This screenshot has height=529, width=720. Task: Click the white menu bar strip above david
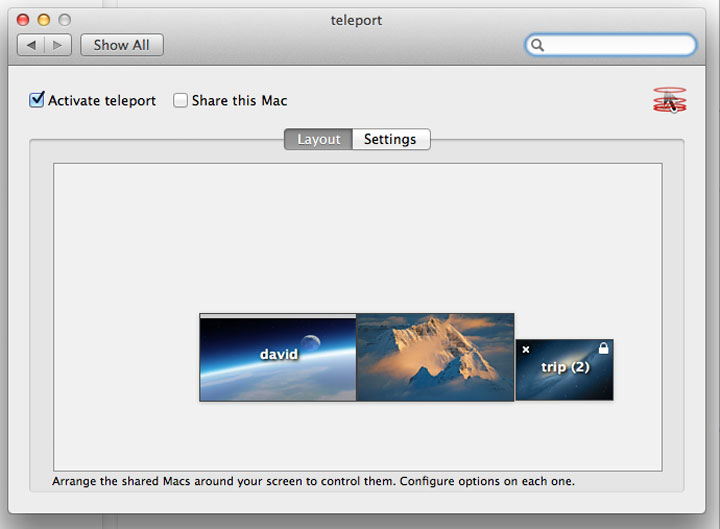tap(278, 316)
